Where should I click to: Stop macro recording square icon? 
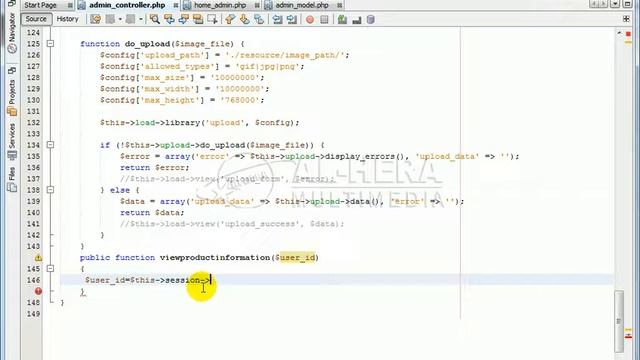point(324,19)
